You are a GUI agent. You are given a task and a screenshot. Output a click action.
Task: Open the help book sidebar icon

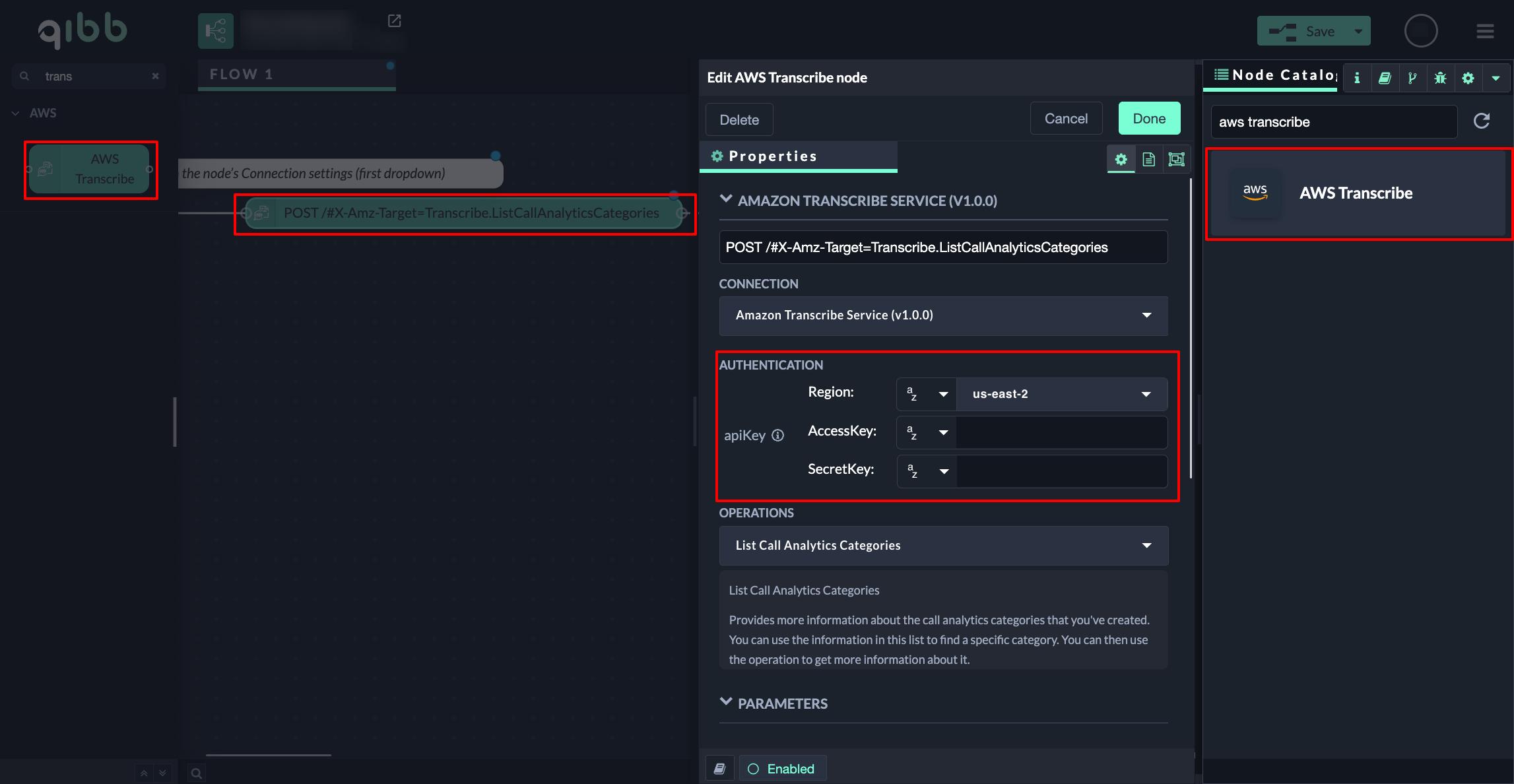tap(1385, 78)
